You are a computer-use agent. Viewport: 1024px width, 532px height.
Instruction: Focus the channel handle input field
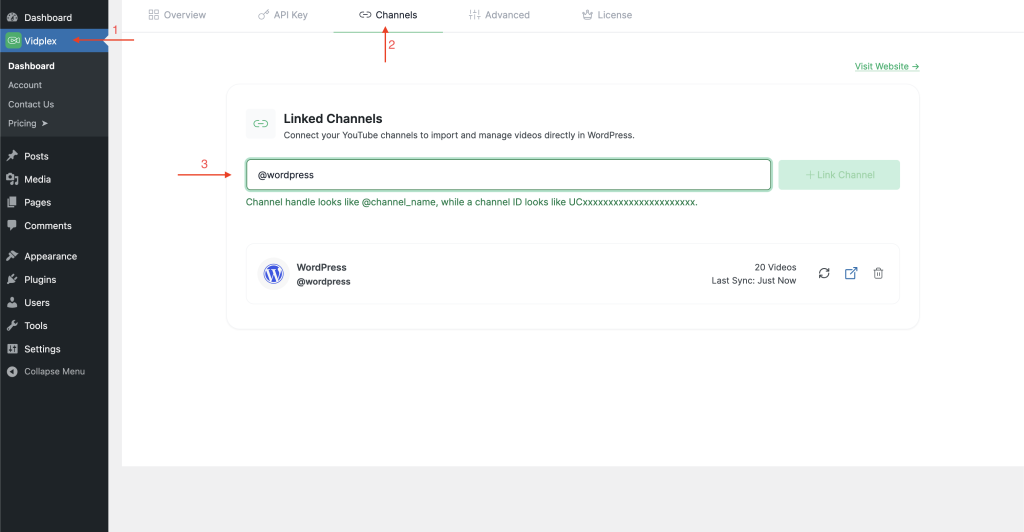point(508,175)
